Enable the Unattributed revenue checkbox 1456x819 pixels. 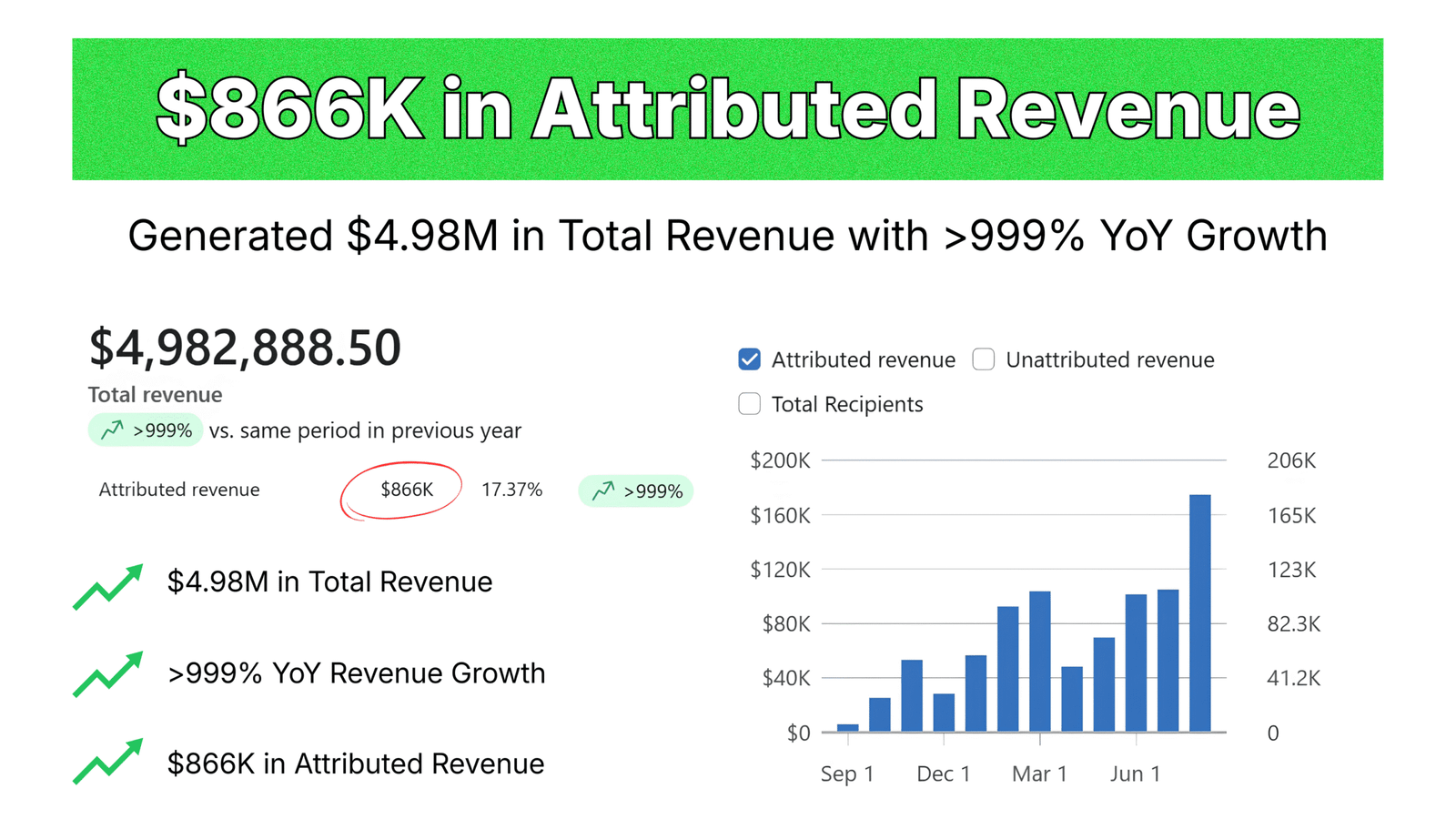pyautogui.click(x=983, y=359)
